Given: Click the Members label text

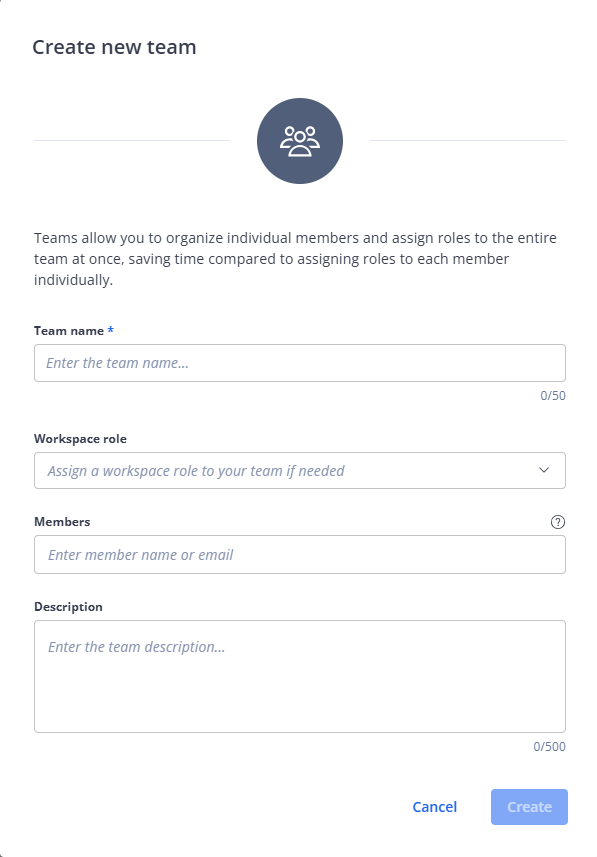Looking at the screenshot, I should [x=62, y=522].
